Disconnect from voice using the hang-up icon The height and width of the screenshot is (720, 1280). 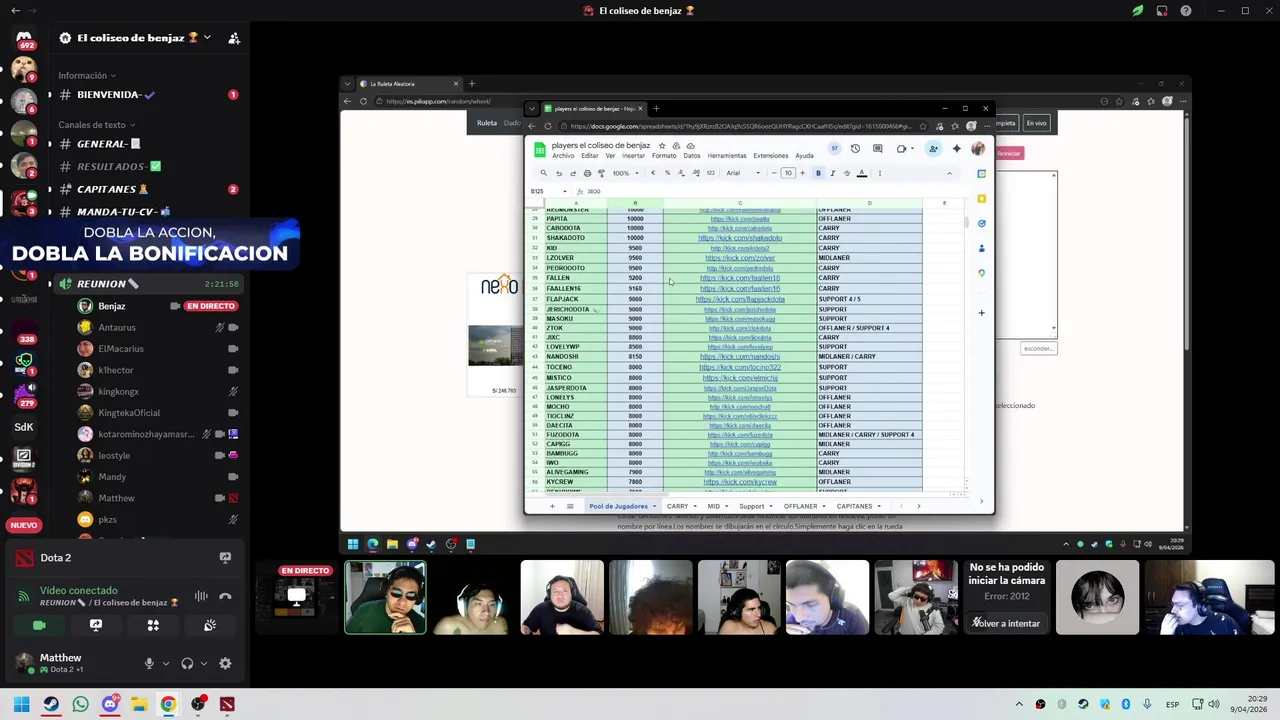(225, 596)
